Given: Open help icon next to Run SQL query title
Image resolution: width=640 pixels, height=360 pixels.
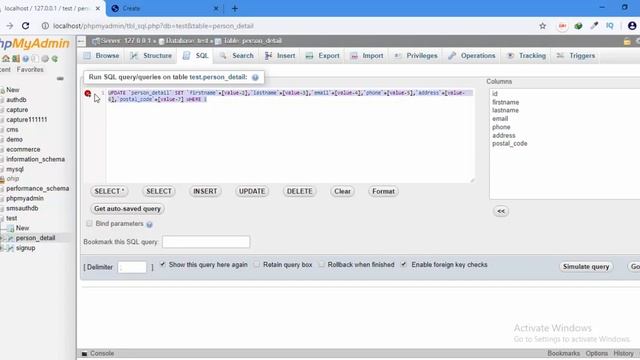Looking at the screenshot, I should 255,77.
